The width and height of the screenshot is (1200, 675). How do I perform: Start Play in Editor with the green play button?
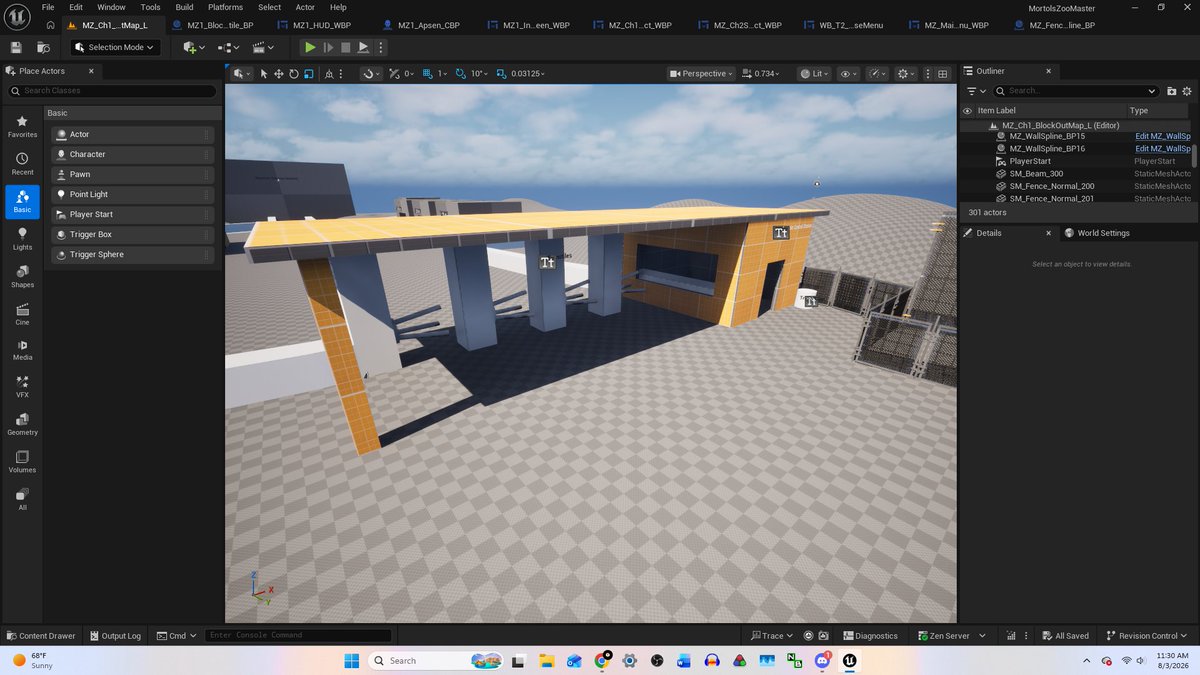click(310, 47)
